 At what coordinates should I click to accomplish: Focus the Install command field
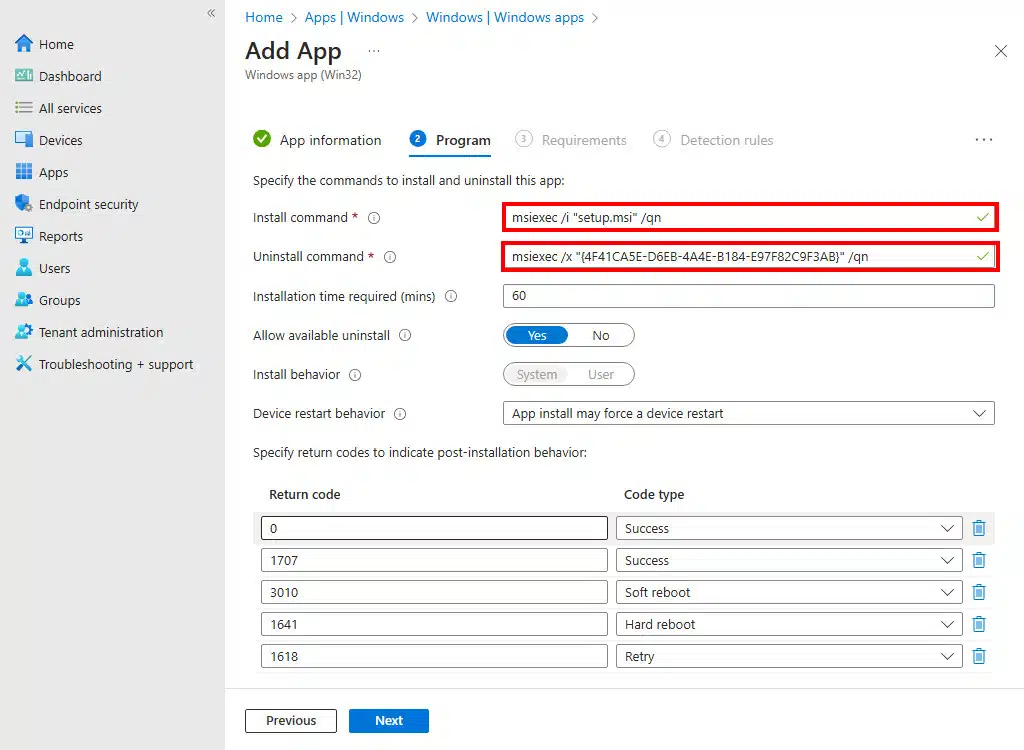(750, 217)
